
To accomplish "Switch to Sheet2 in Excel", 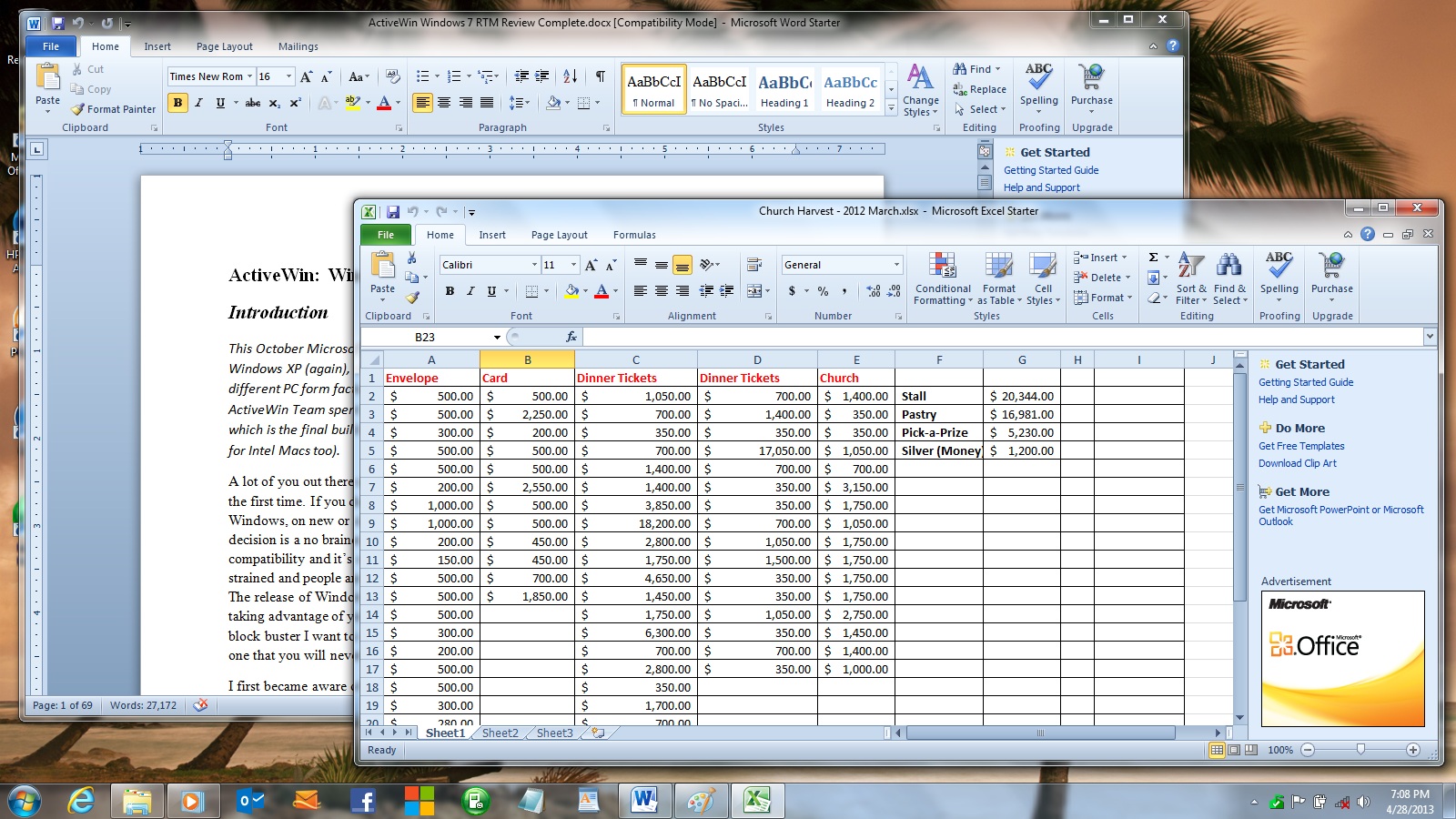I will pos(500,733).
